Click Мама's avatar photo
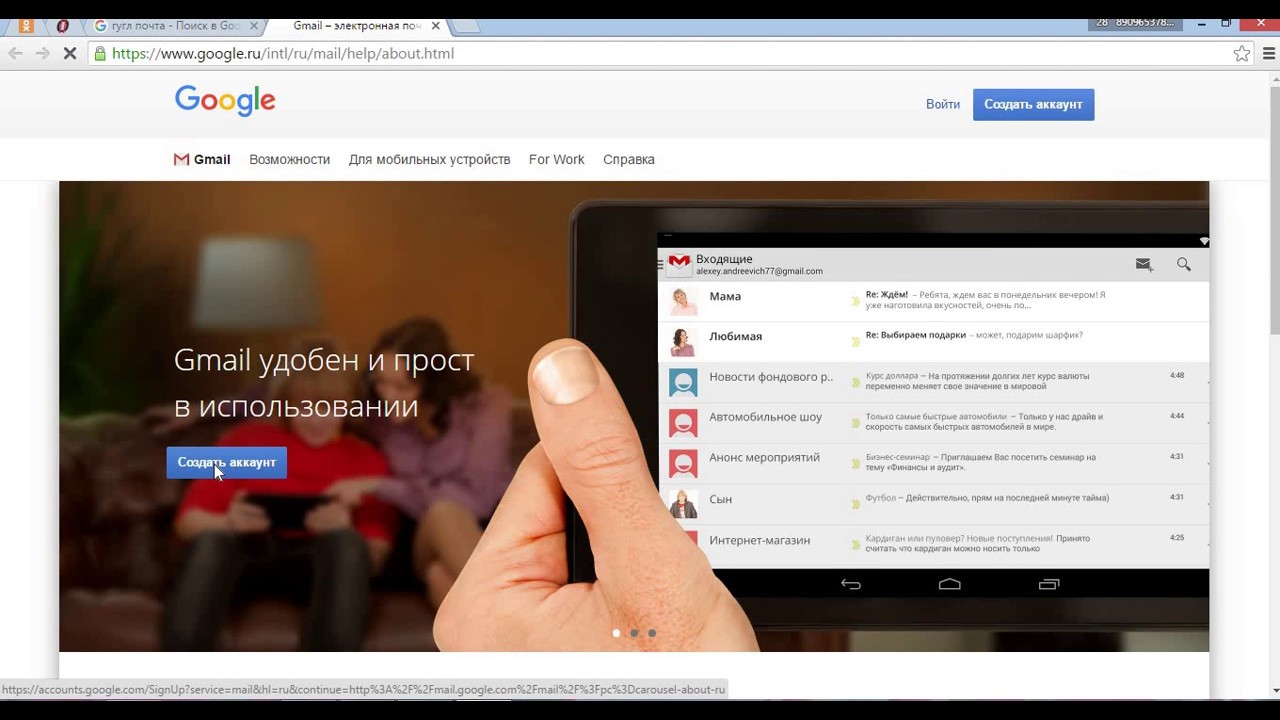The width and height of the screenshot is (1280, 720). pos(683,302)
